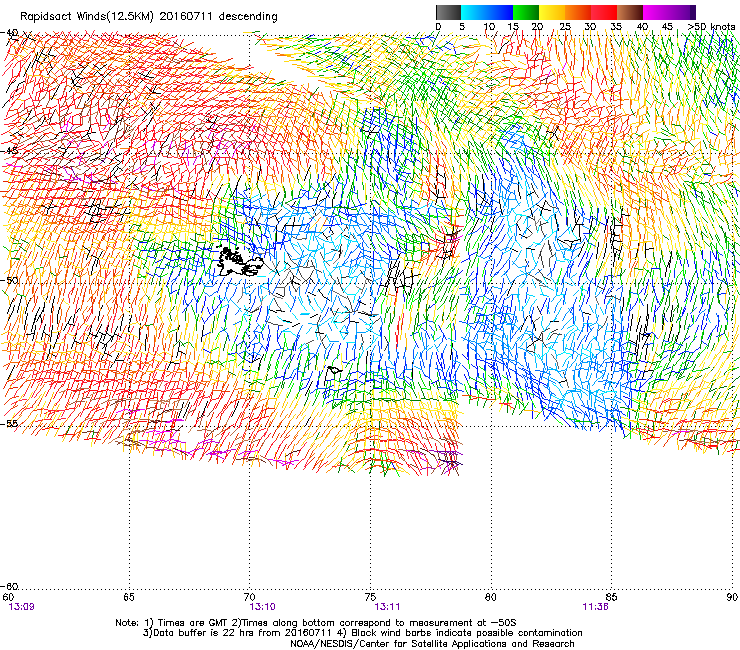Image resolution: width=740 pixels, height=650 pixels.
Task: Click the '40' label under the color bar
Action: 642,27
